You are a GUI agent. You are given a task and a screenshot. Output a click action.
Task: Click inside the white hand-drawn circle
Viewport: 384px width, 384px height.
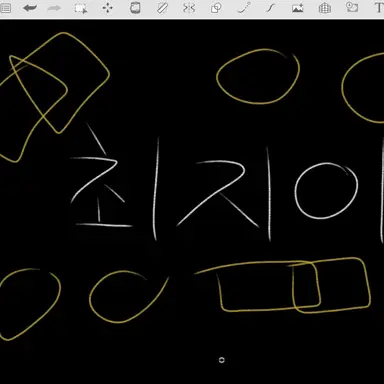(326, 191)
